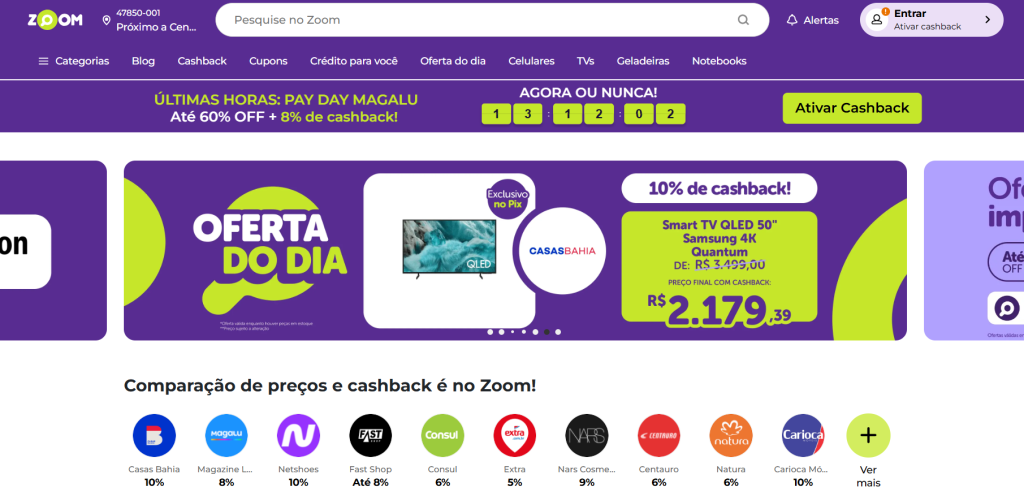Show more stores with Ver mais plus
1024x496 pixels.
coord(868,435)
